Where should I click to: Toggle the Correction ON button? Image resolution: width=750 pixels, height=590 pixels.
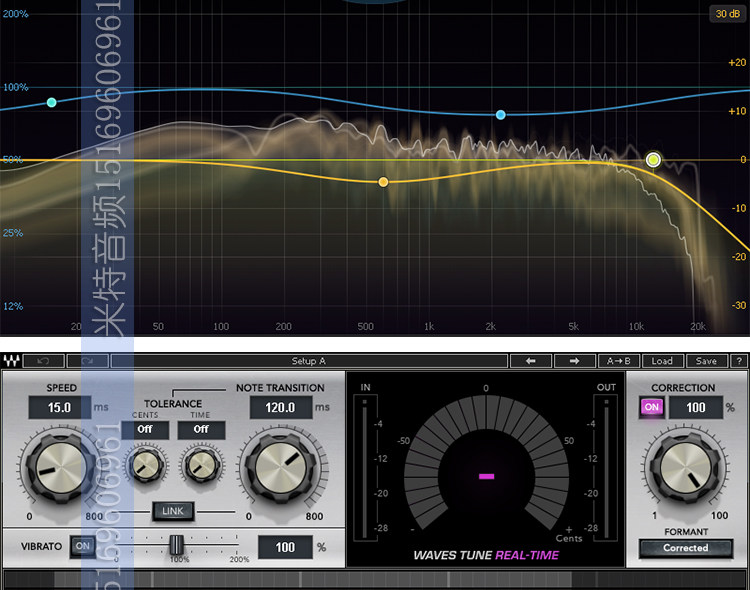point(651,407)
